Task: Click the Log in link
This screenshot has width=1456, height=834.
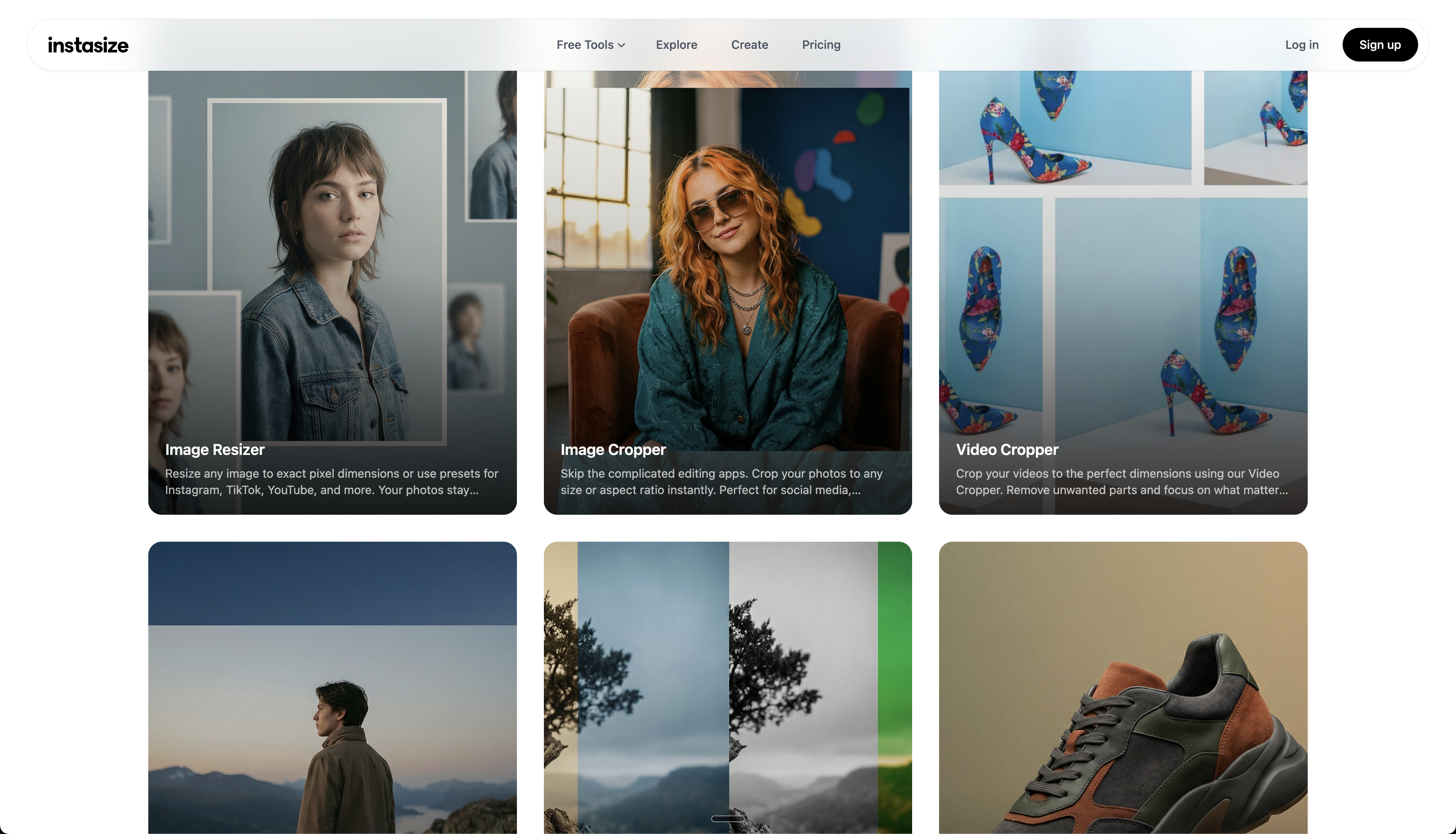Action: click(x=1301, y=44)
